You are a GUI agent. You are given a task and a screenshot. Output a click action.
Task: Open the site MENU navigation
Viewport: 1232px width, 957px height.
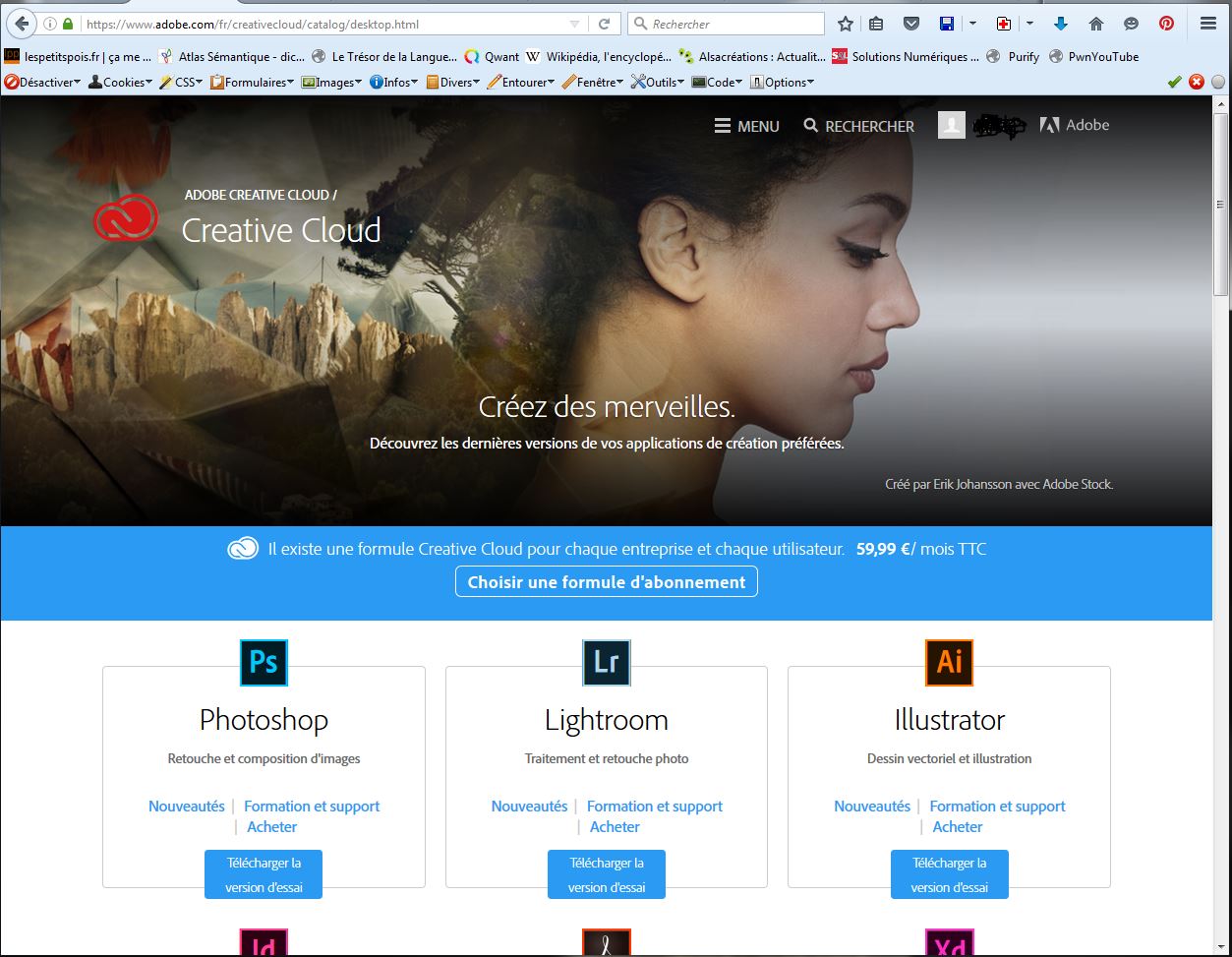(746, 126)
